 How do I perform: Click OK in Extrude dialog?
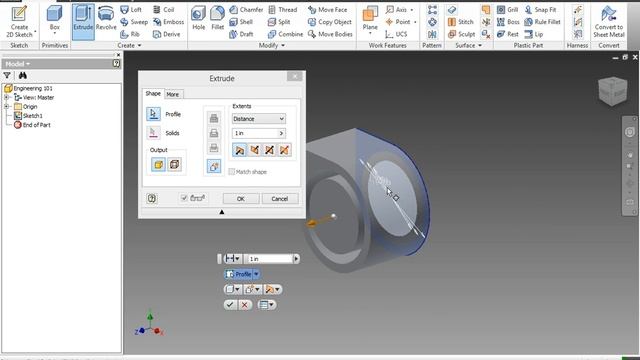click(x=241, y=199)
